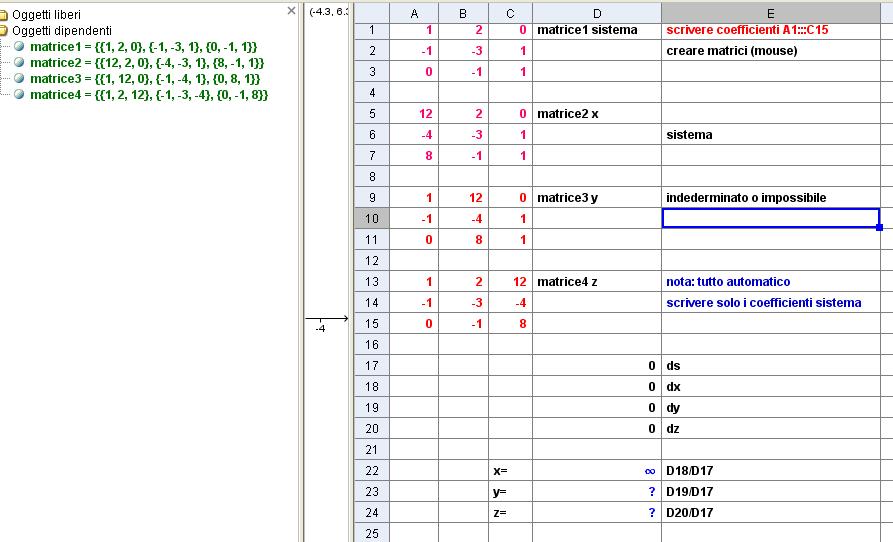The height and width of the screenshot is (542, 893).
Task: Click cell 'creare matrici (mouse)'
Action: coord(771,51)
